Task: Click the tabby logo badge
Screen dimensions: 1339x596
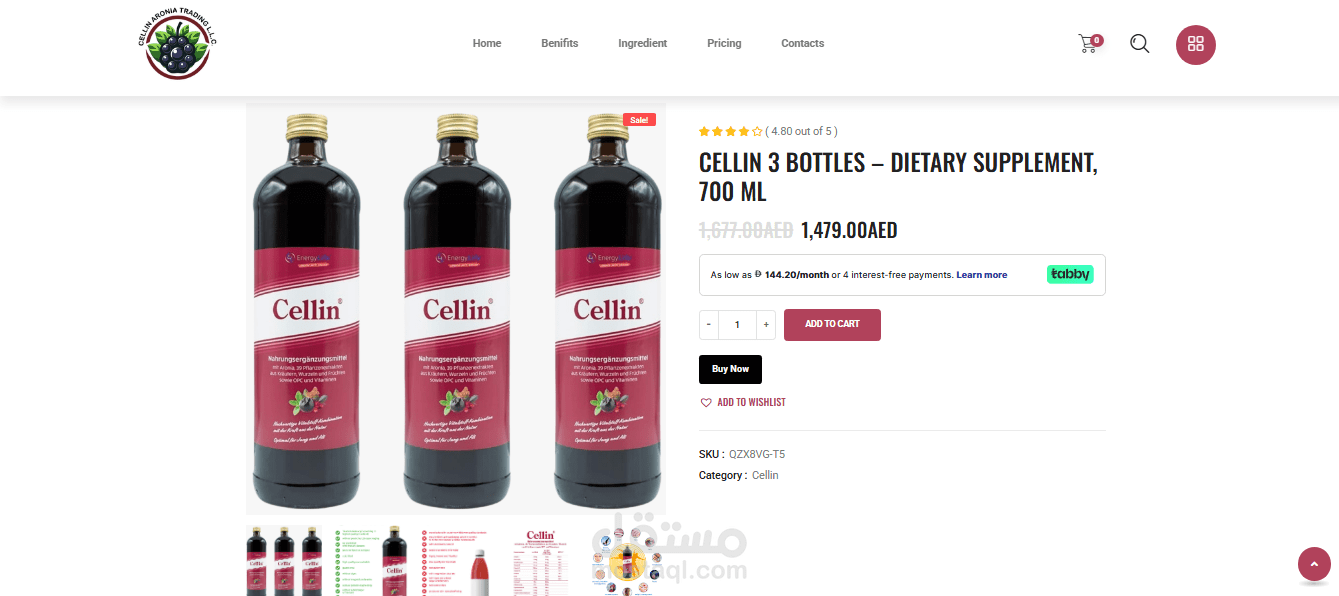Action: [x=1070, y=274]
